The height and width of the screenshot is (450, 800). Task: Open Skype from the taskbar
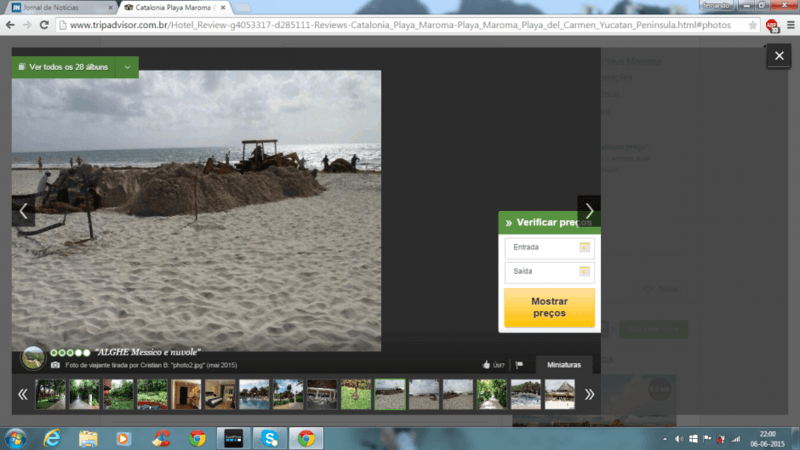point(269,438)
